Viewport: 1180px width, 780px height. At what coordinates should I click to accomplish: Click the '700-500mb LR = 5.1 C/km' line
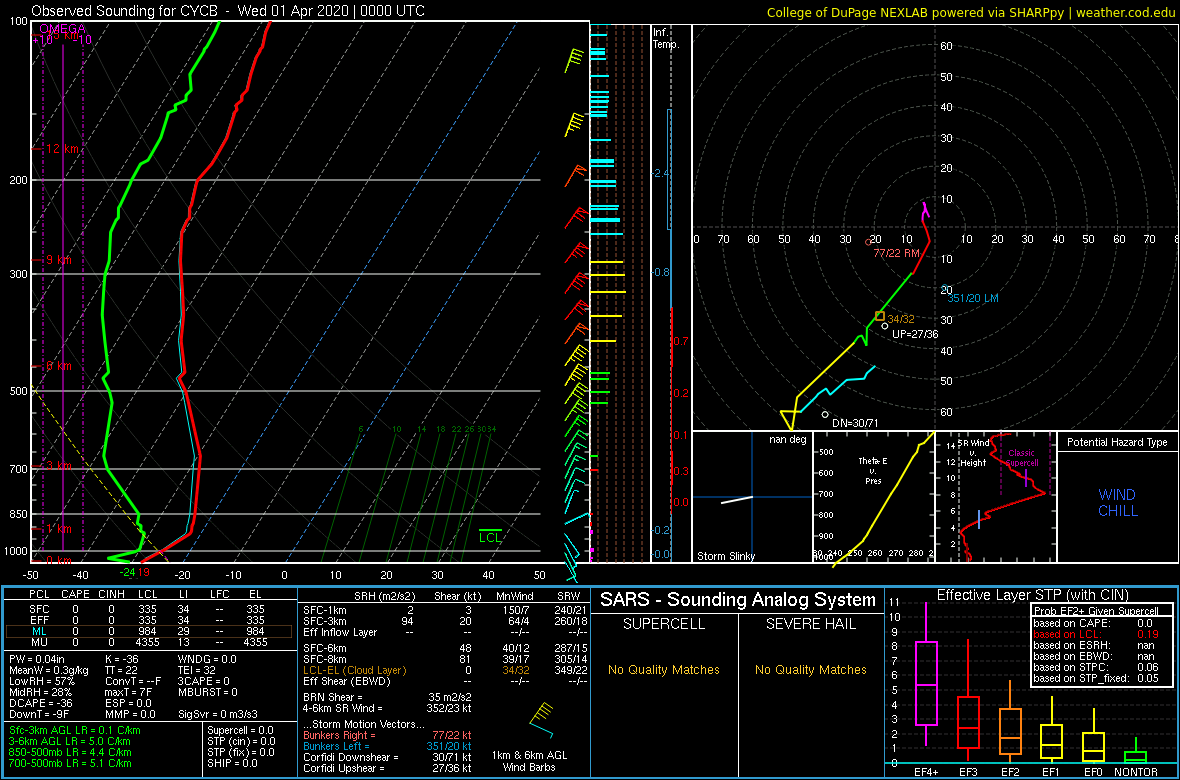click(70, 762)
